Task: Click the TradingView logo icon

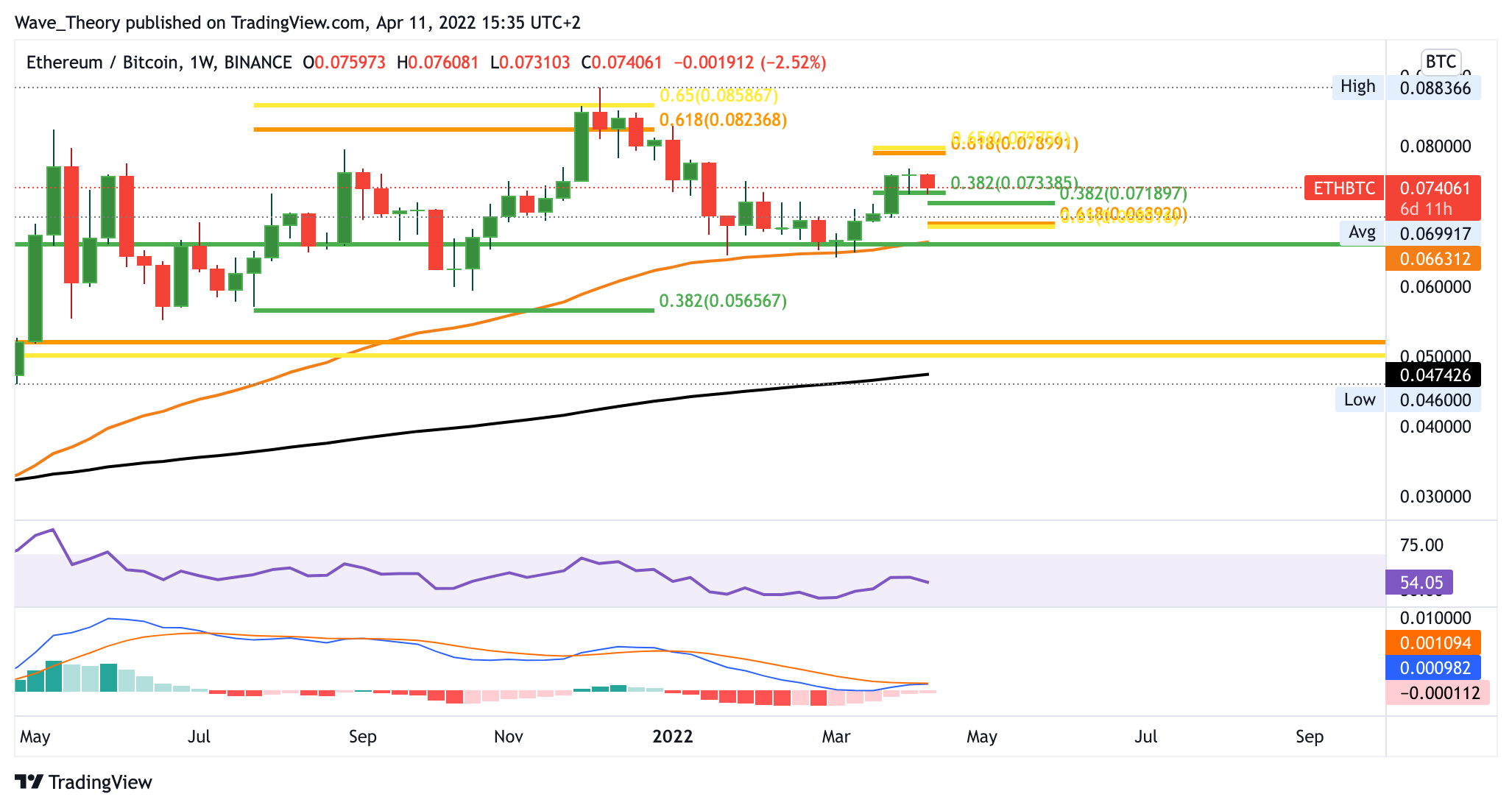Action: click(x=29, y=782)
